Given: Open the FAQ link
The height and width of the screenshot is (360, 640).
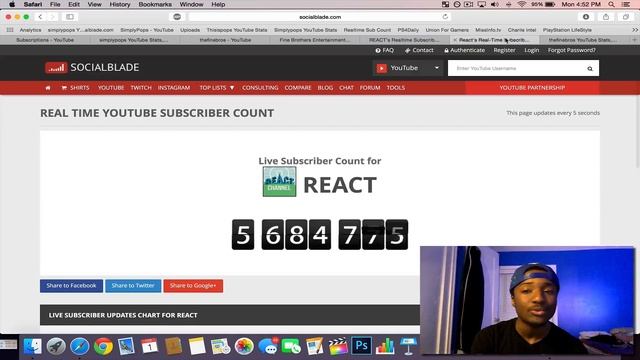Looking at the screenshot, I should [x=384, y=50].
